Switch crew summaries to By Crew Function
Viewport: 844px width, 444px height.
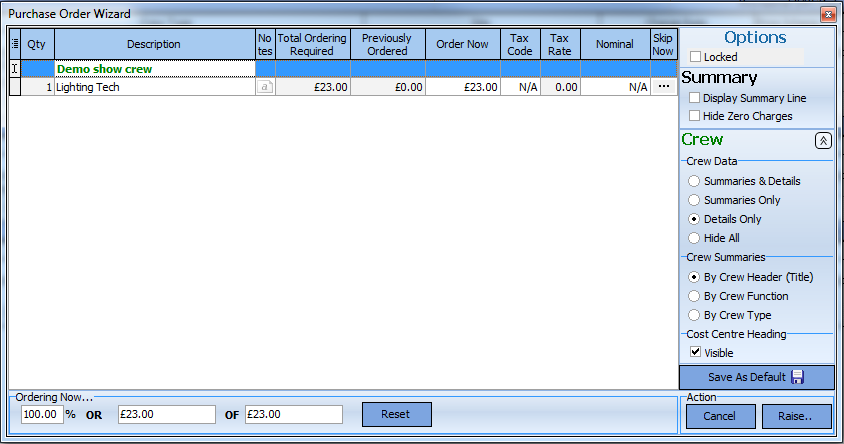tap(695, 296)
